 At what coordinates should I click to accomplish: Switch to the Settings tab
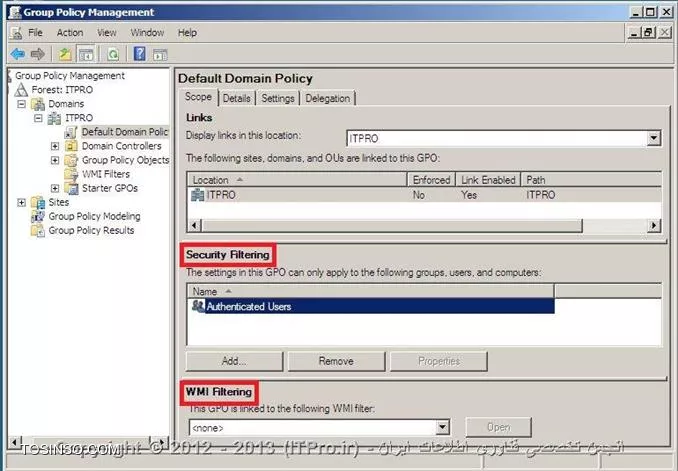click(x=278, y=99)
